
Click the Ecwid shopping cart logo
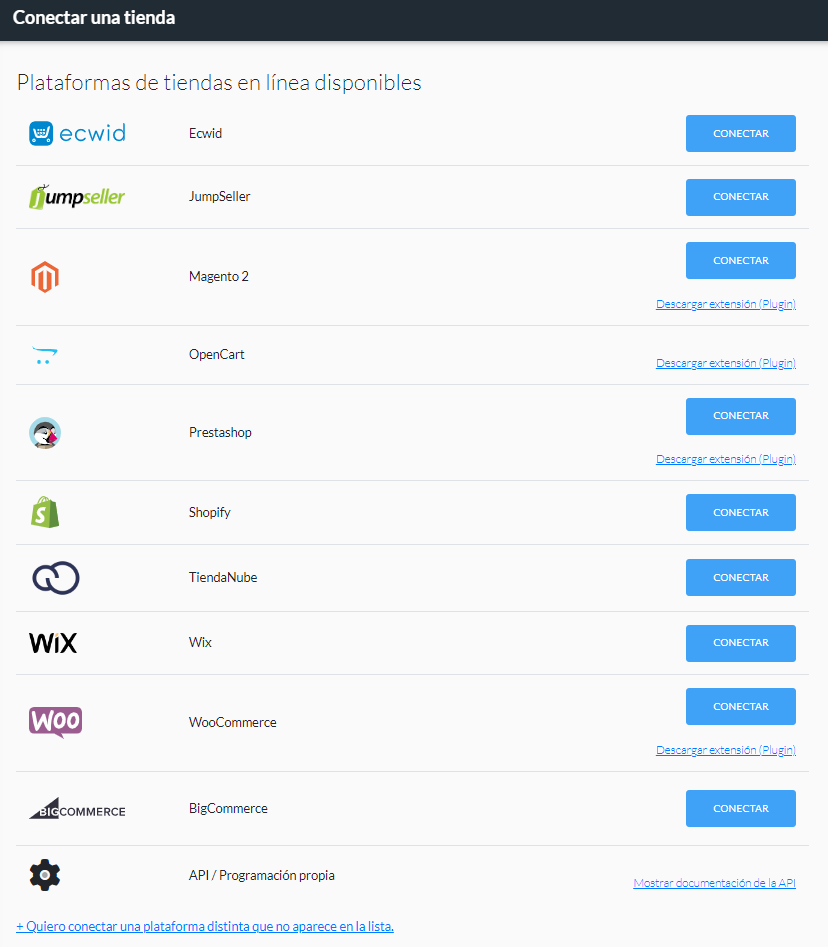tap(77, 133)
